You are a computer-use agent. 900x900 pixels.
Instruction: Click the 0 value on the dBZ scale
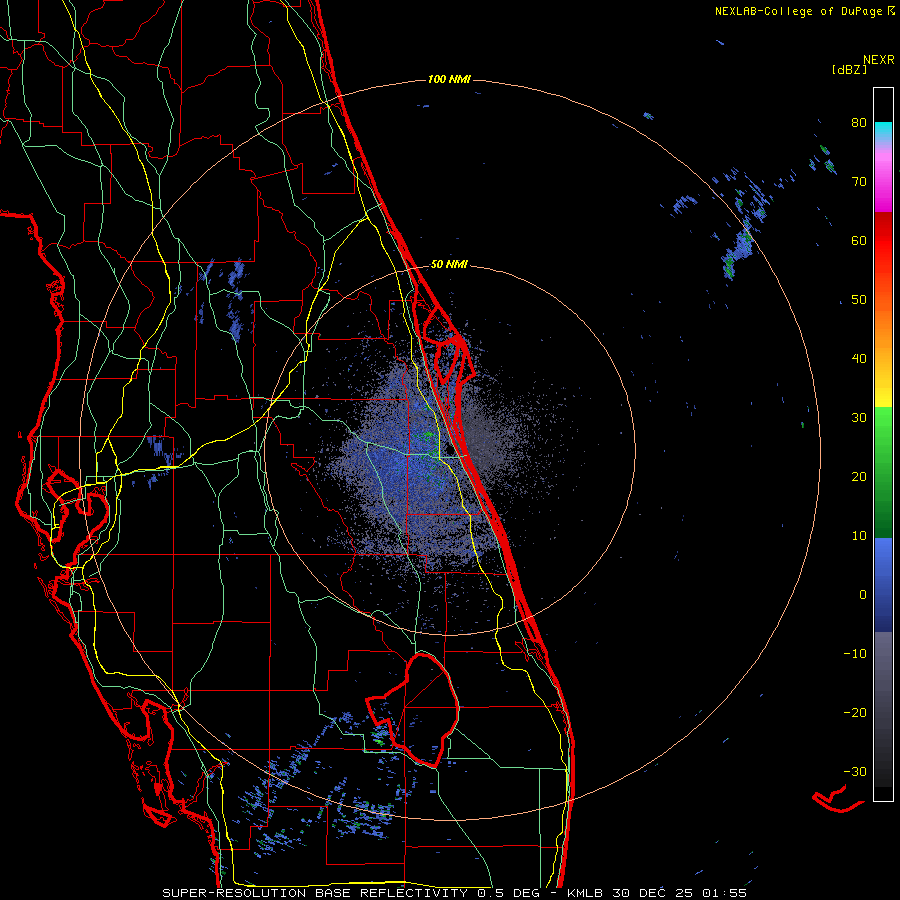coord(863,595)
